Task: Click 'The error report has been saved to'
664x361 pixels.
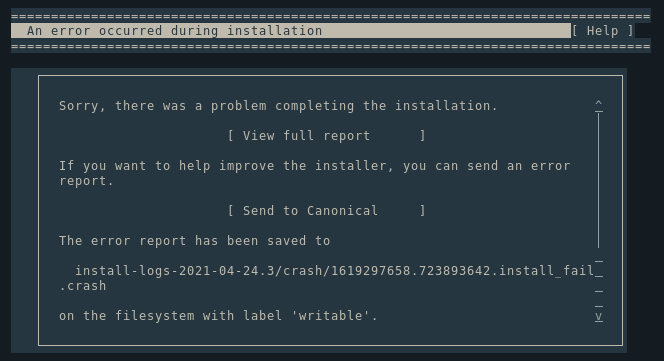Action: point(194,241)
